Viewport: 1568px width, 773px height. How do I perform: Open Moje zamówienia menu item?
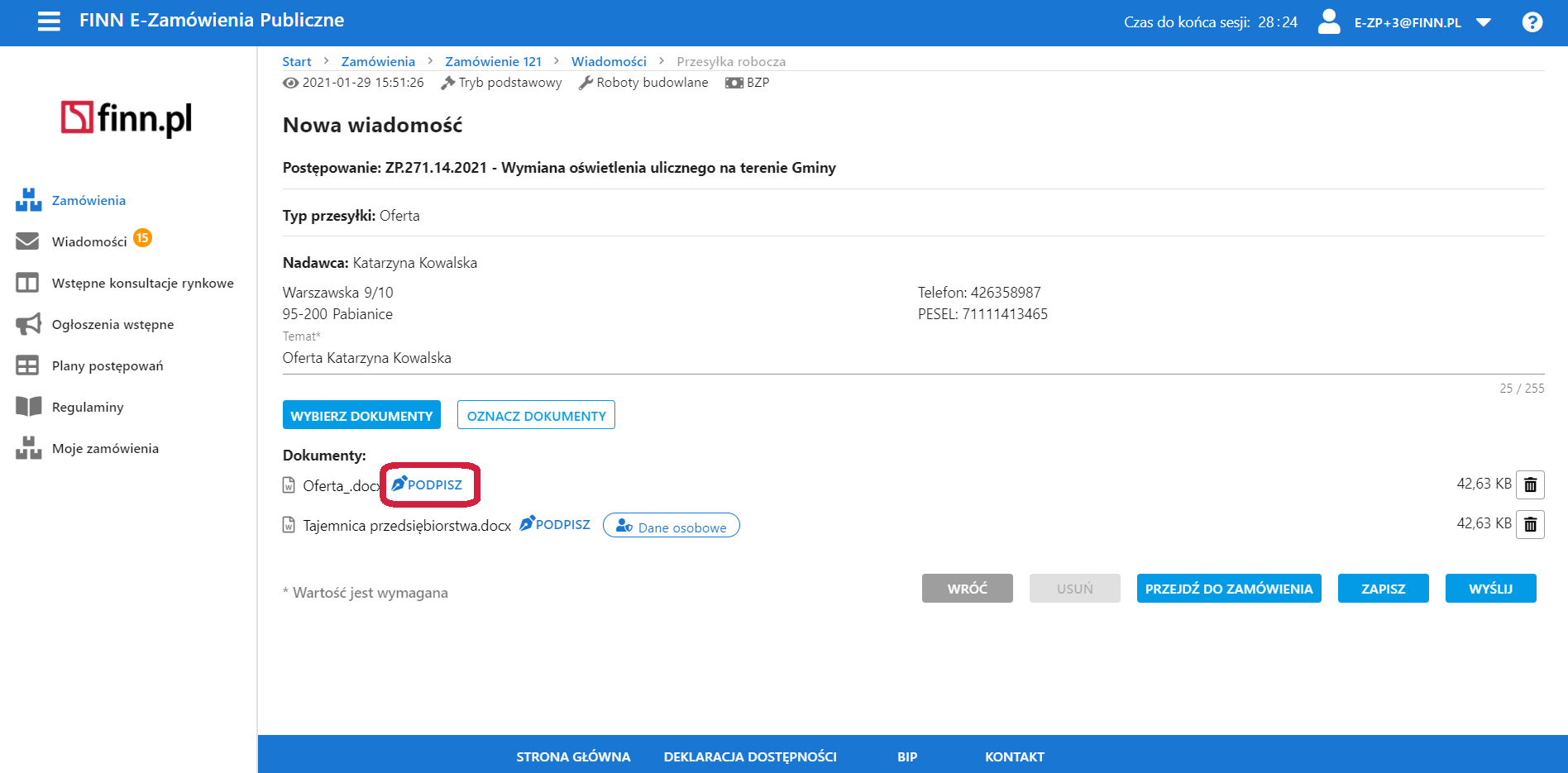click(x=105, y=448)
